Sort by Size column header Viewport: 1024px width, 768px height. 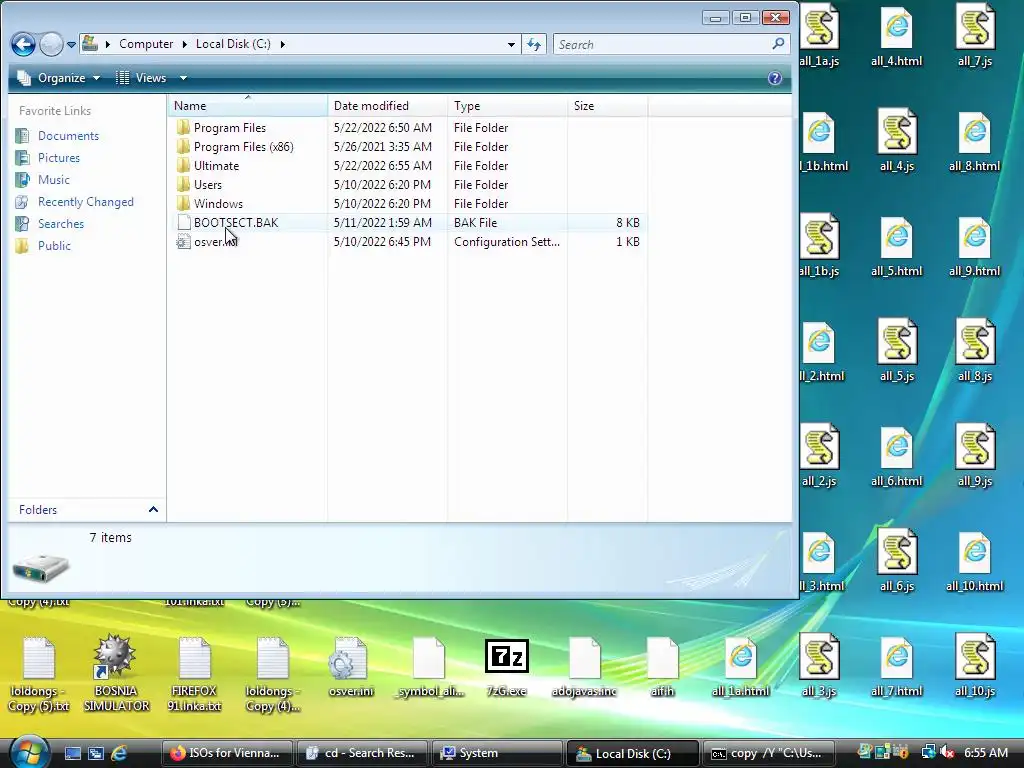[608, 106]
